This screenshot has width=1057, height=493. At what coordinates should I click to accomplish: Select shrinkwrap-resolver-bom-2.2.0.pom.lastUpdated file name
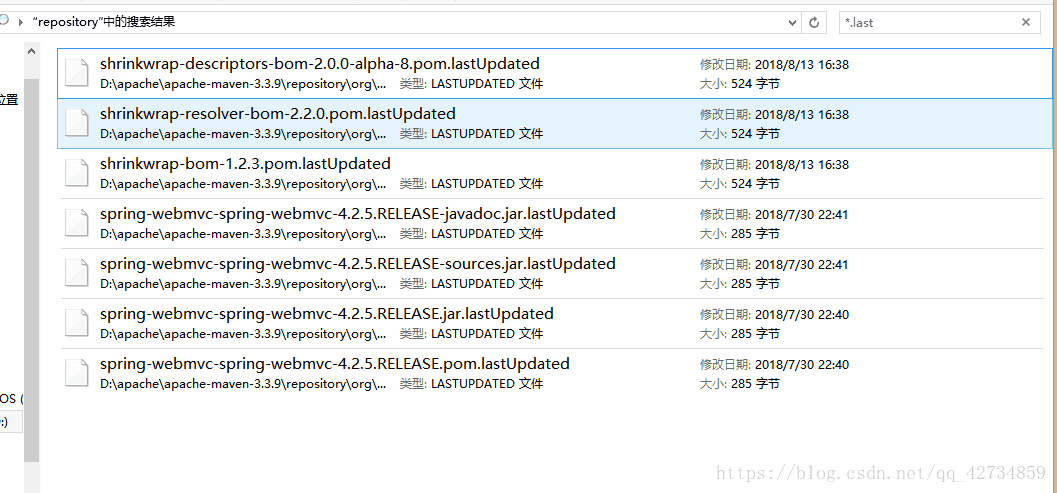coord(278,114)
